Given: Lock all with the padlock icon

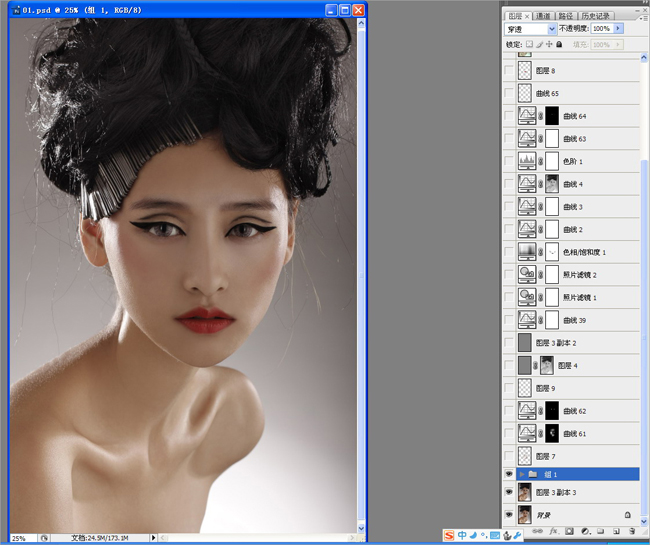Looking at the screenshot, I should point(559,44).
